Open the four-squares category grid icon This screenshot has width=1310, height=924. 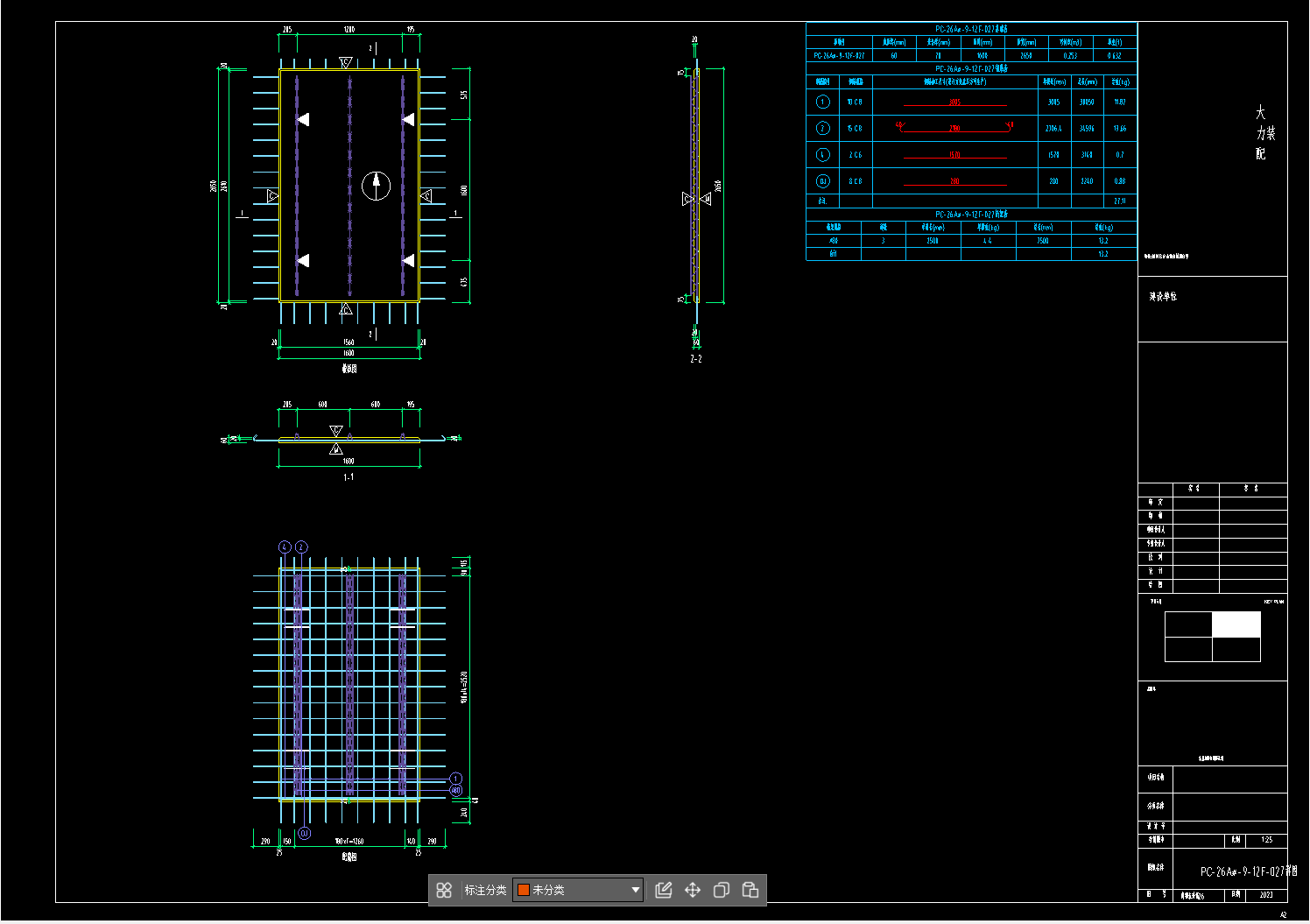[444, 890]
